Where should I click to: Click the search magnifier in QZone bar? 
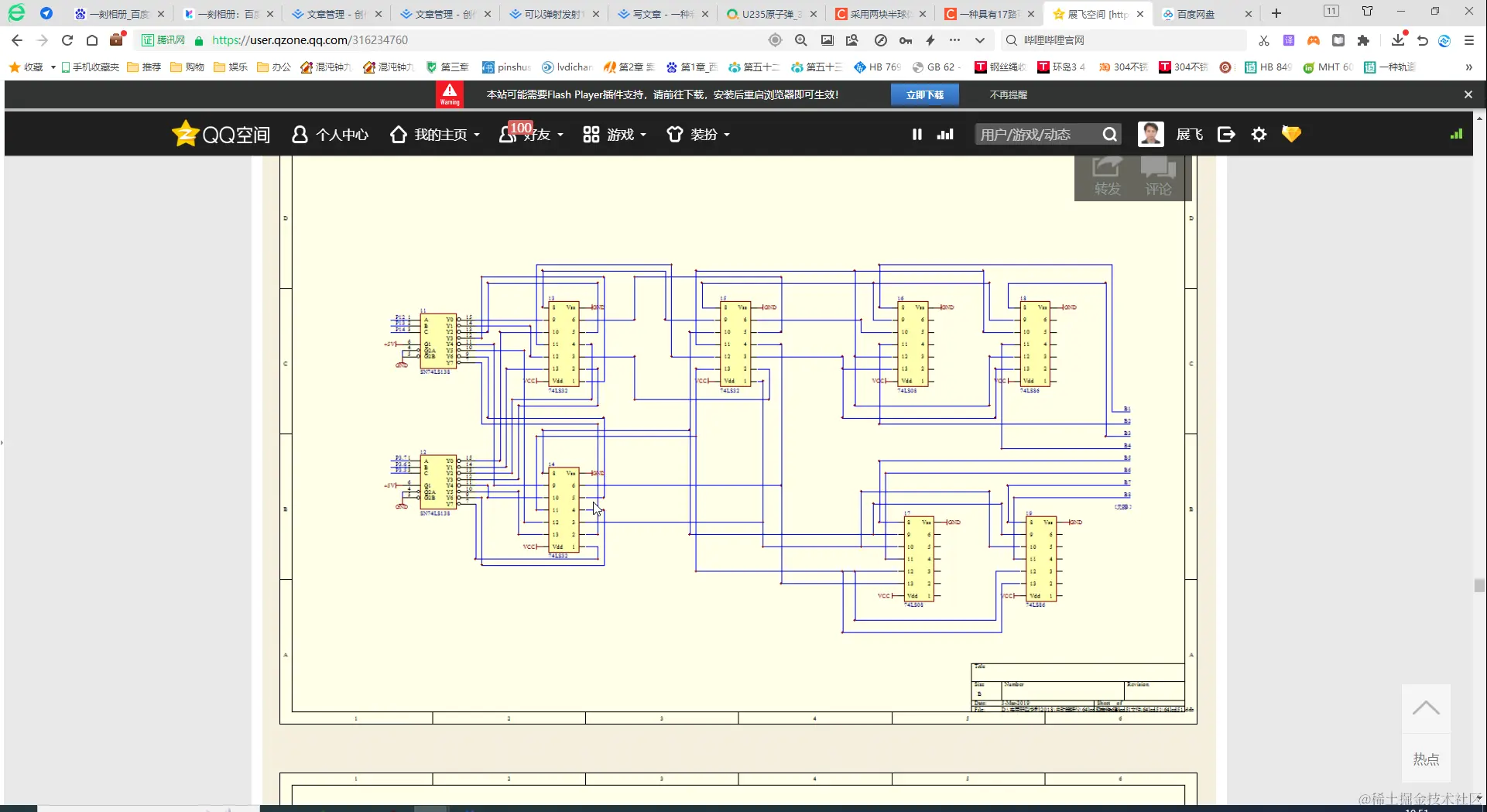[x=1109, y=135]
